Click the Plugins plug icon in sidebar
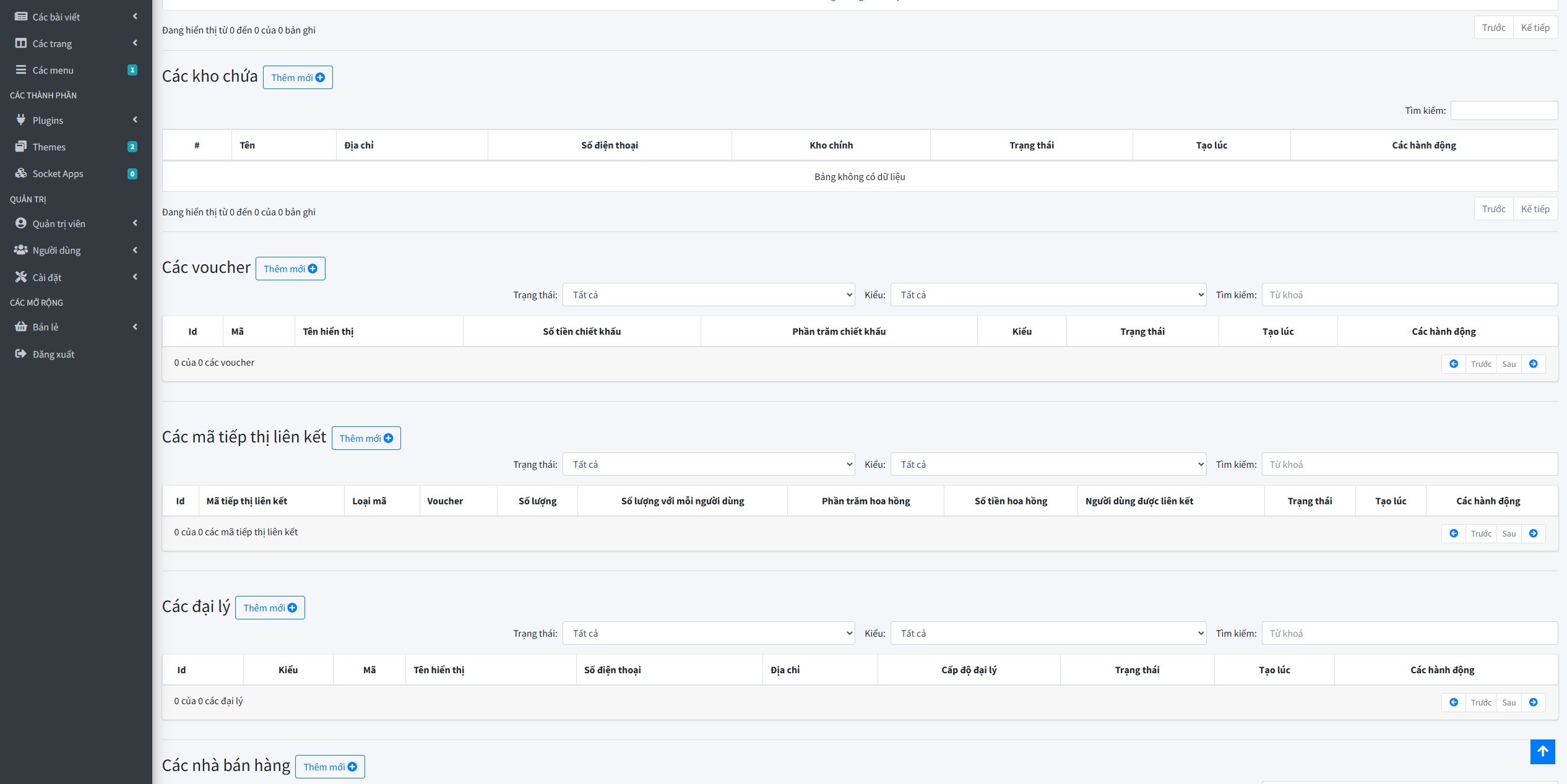This screenshot has height=784, width=1567. click(x=21, y=120)
